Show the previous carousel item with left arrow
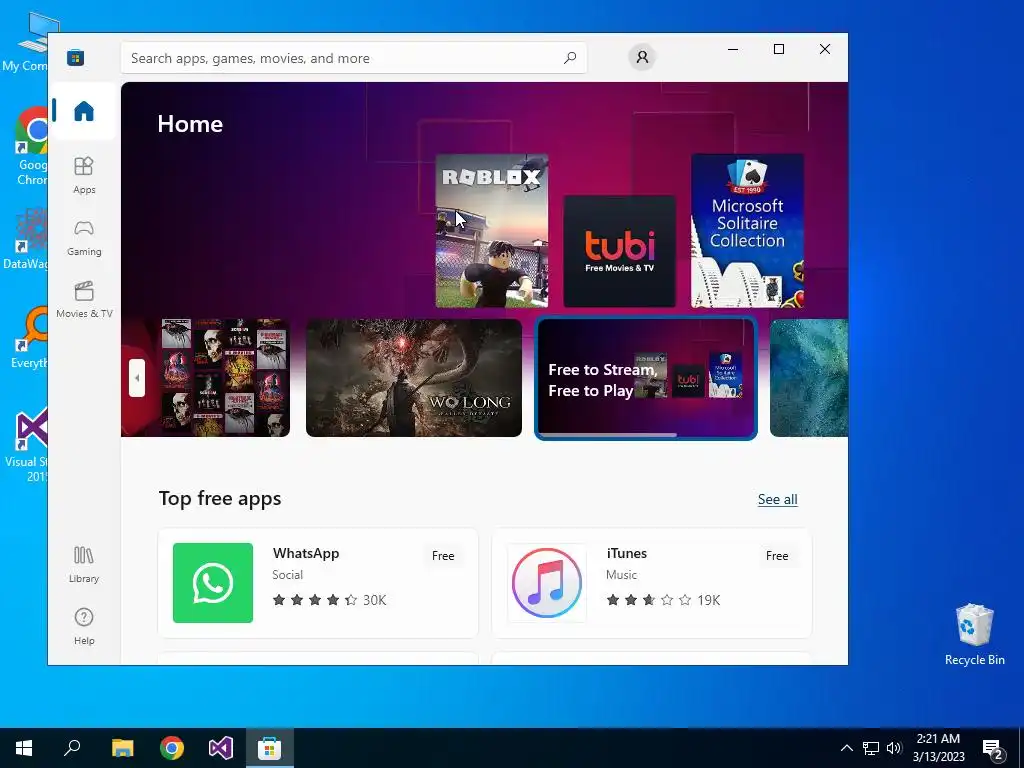Image resolution: width=1024 pixels, height=768 pixels. (x=136, y=377)
